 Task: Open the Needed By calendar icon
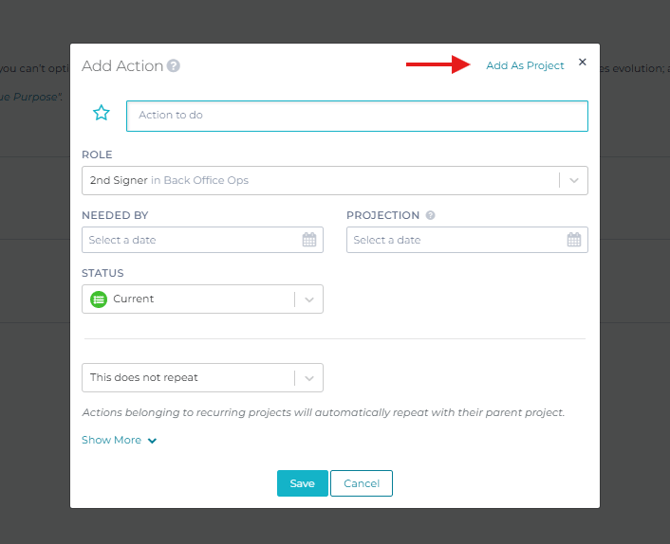[309, 240]
